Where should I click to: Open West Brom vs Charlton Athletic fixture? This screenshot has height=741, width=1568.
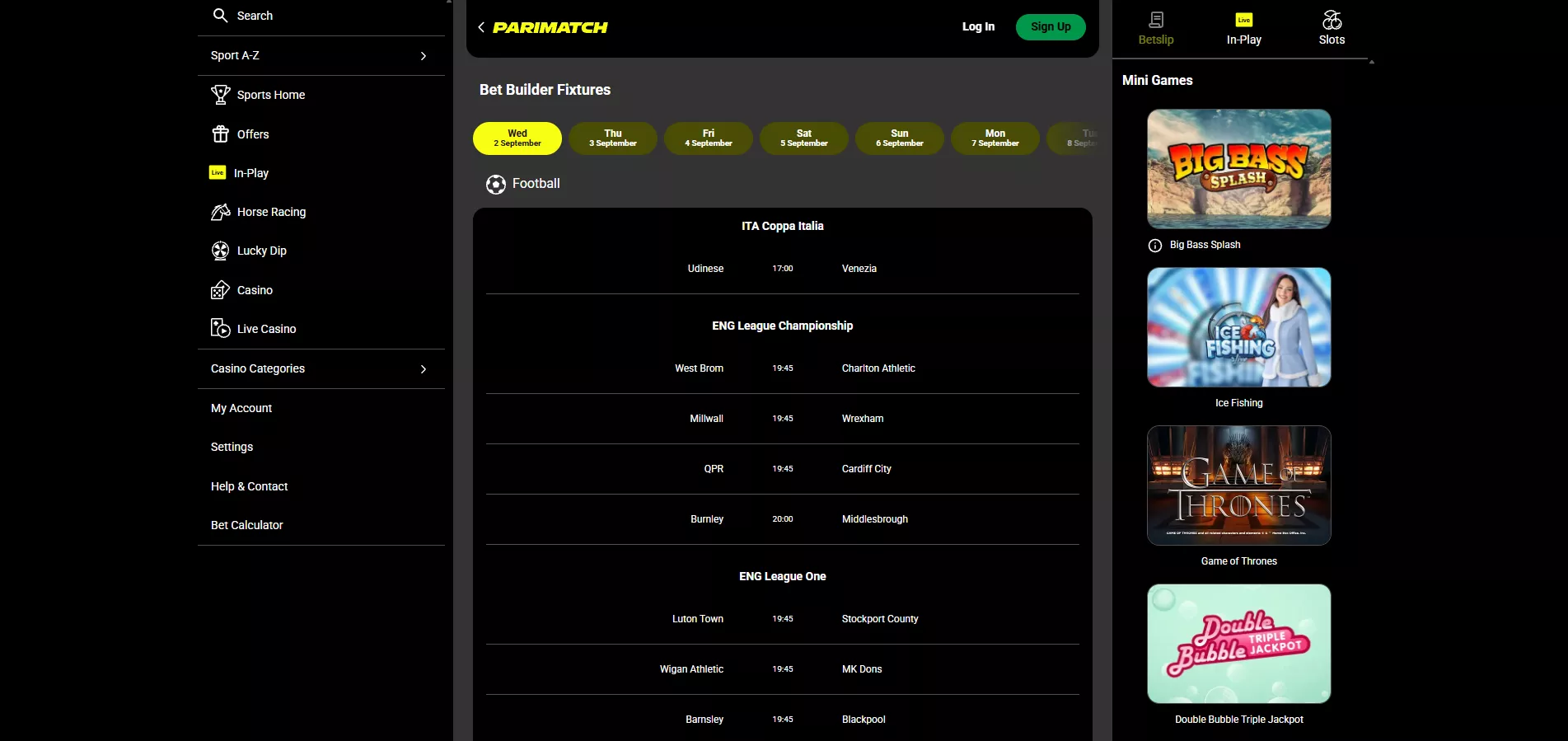(x=783, y=368)
